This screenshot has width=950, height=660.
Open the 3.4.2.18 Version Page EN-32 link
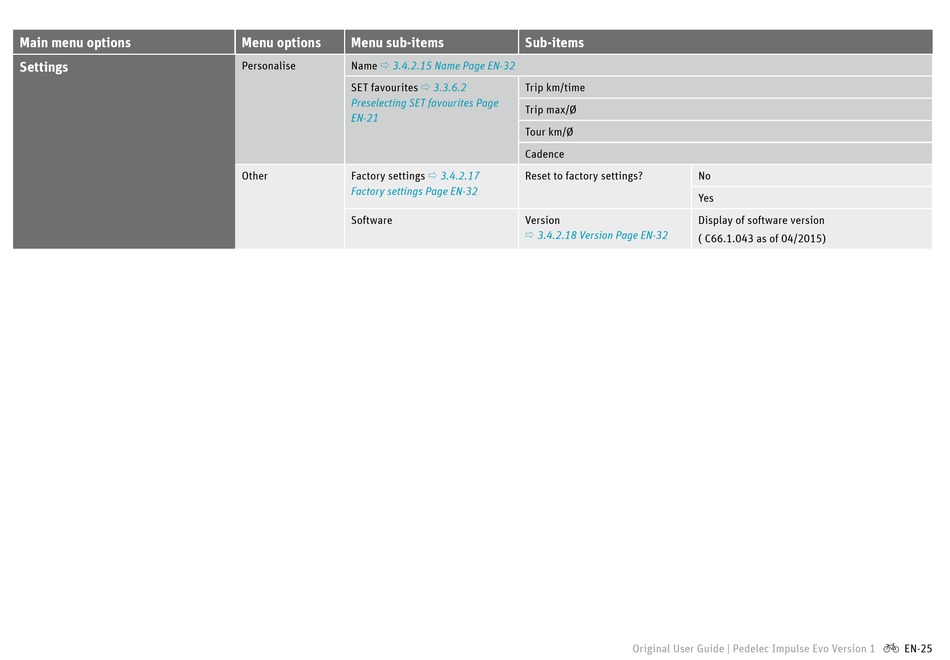pos(602,235)
